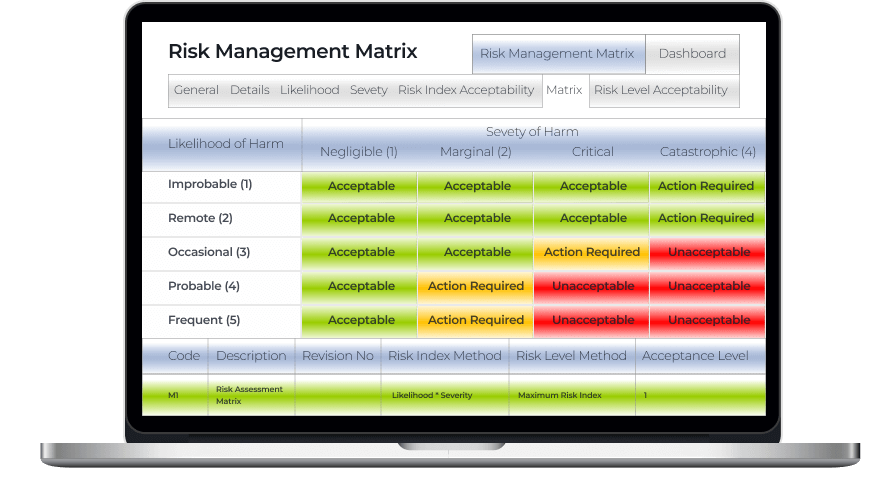Sort by the Revision No column header
Viewport: 890px width, 478px height.
pyautogui.click(x=337, y=356)
